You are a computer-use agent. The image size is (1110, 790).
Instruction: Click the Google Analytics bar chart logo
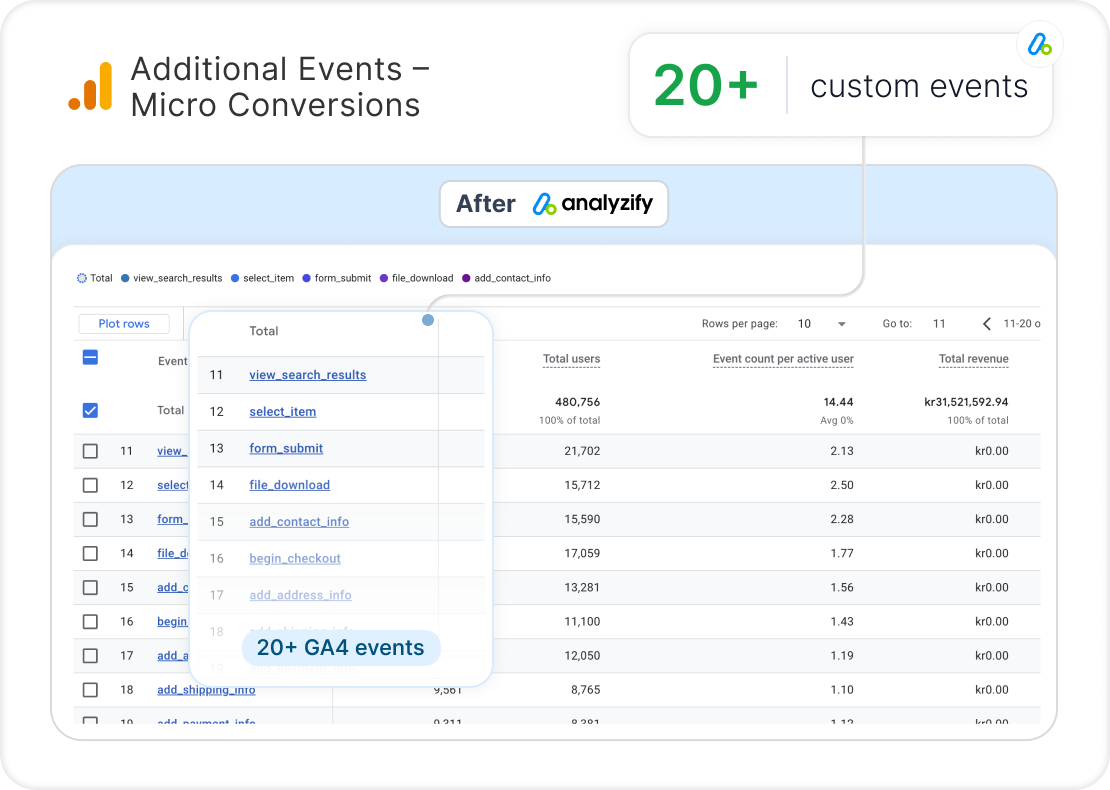point(91,86)
